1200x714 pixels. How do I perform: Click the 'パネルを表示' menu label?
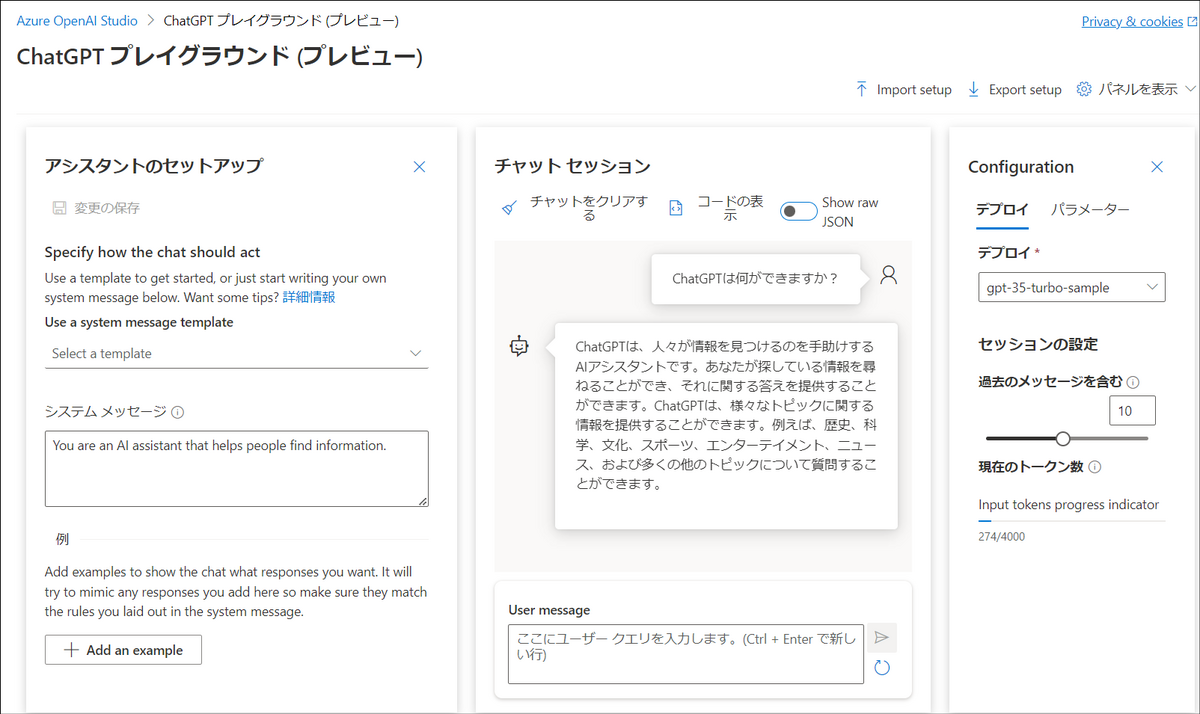1138,89
